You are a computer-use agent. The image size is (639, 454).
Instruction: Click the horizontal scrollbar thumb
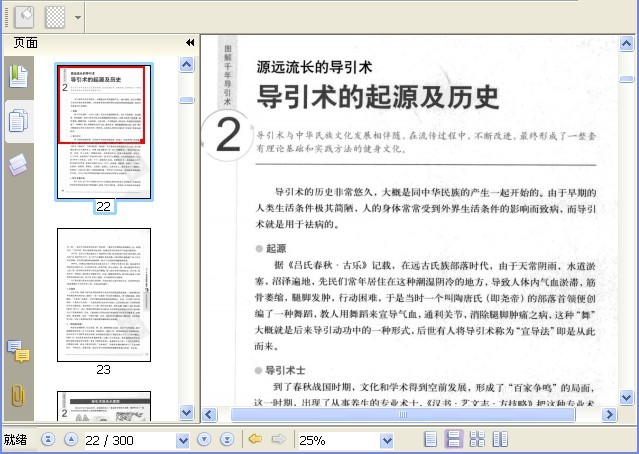click(403, 415)
